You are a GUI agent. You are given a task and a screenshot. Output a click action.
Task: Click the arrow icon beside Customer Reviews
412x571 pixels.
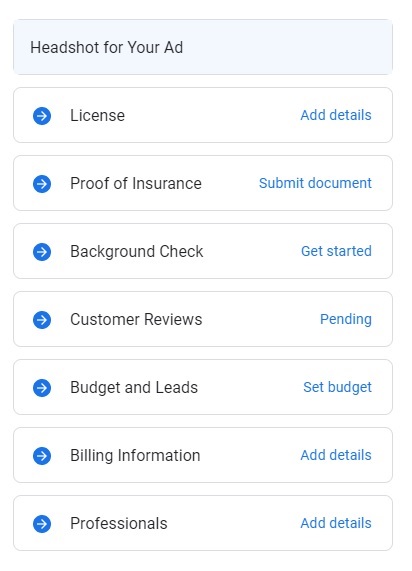tap(42, 320)
